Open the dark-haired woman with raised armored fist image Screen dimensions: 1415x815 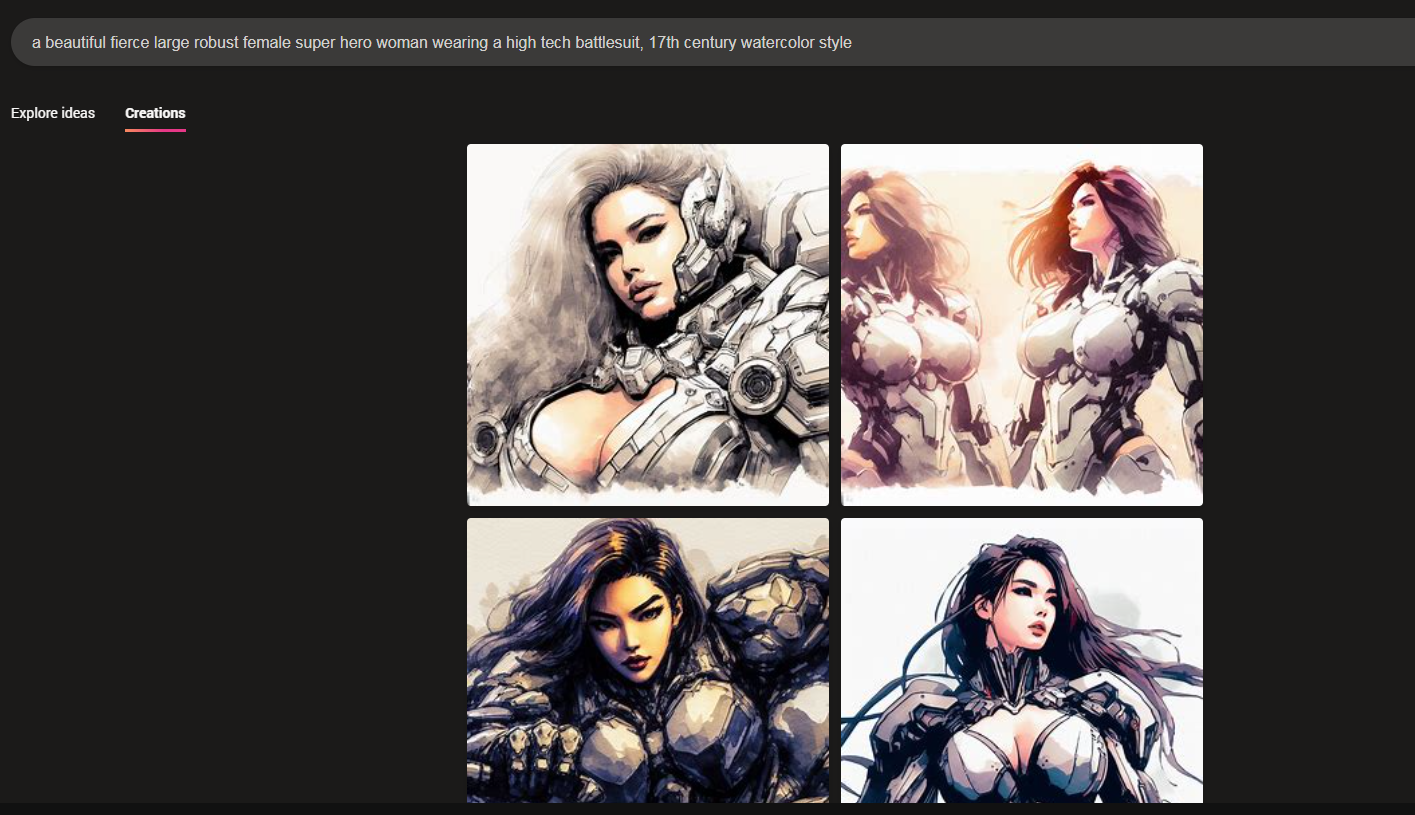[648, 660]
